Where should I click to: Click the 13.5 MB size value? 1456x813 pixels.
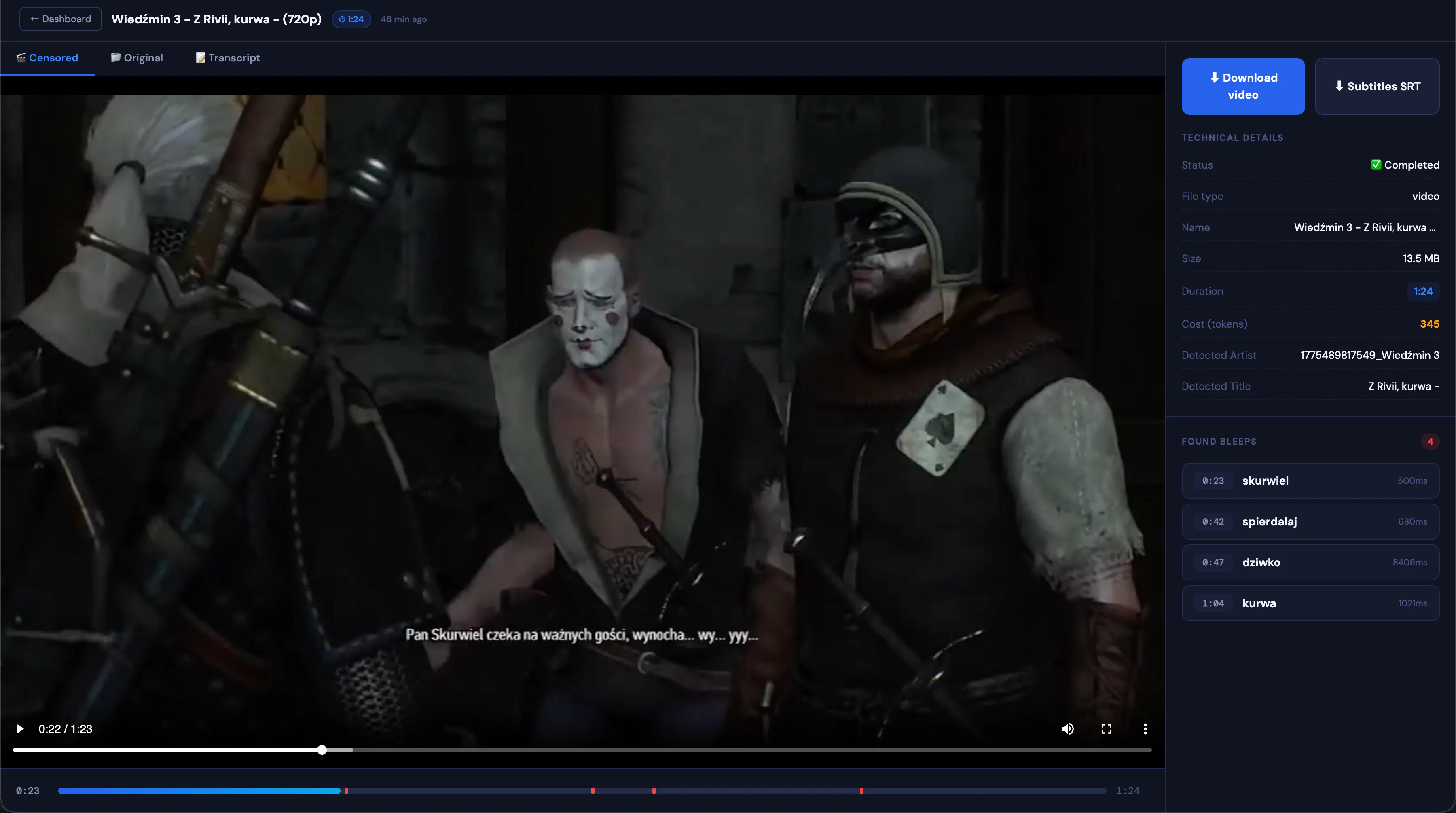click(1421, 258)
